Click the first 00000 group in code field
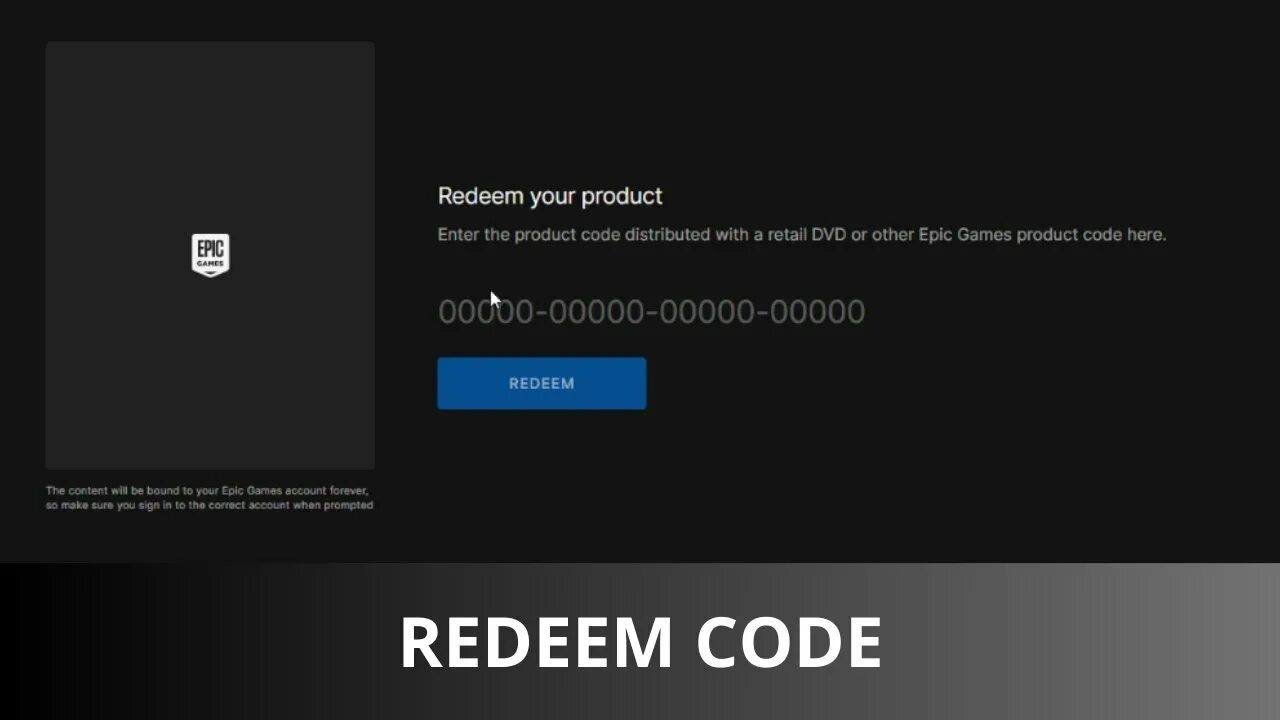Viewport: 1280px width, 720px height. pyautogui.click(x=486, y=312)
